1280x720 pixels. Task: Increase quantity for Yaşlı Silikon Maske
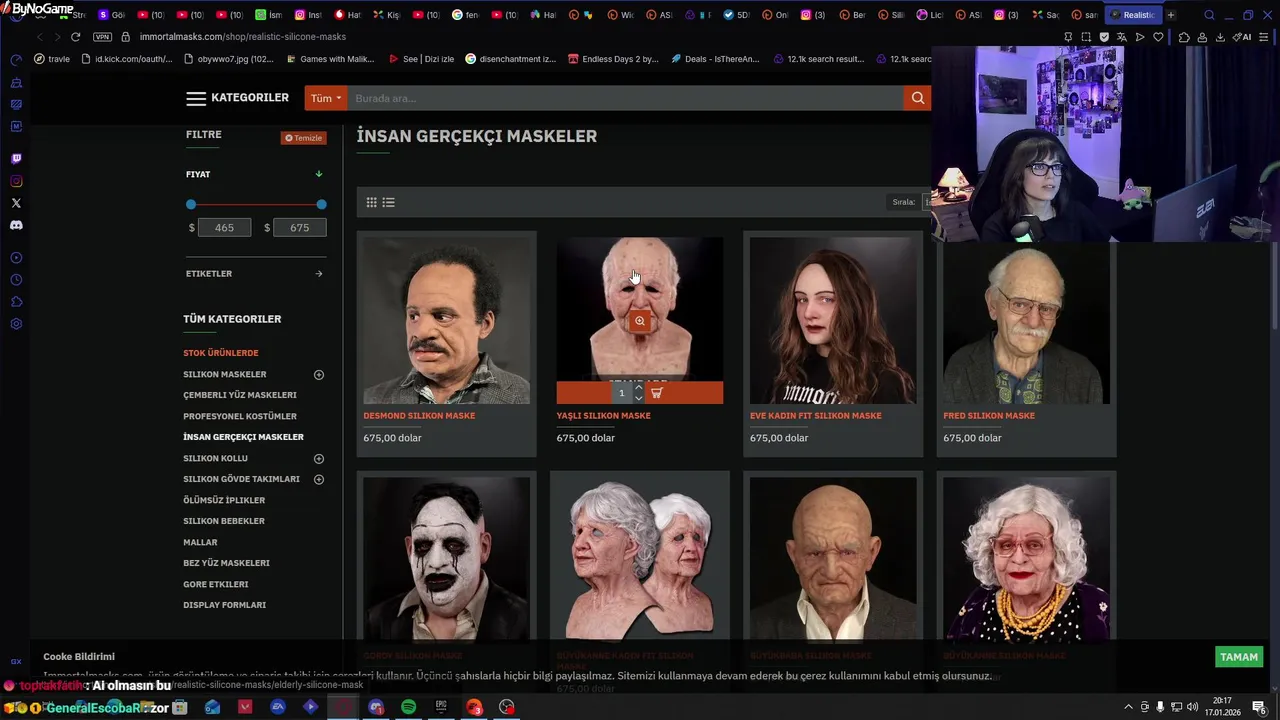pyautogui.click(x=639, y=388)
